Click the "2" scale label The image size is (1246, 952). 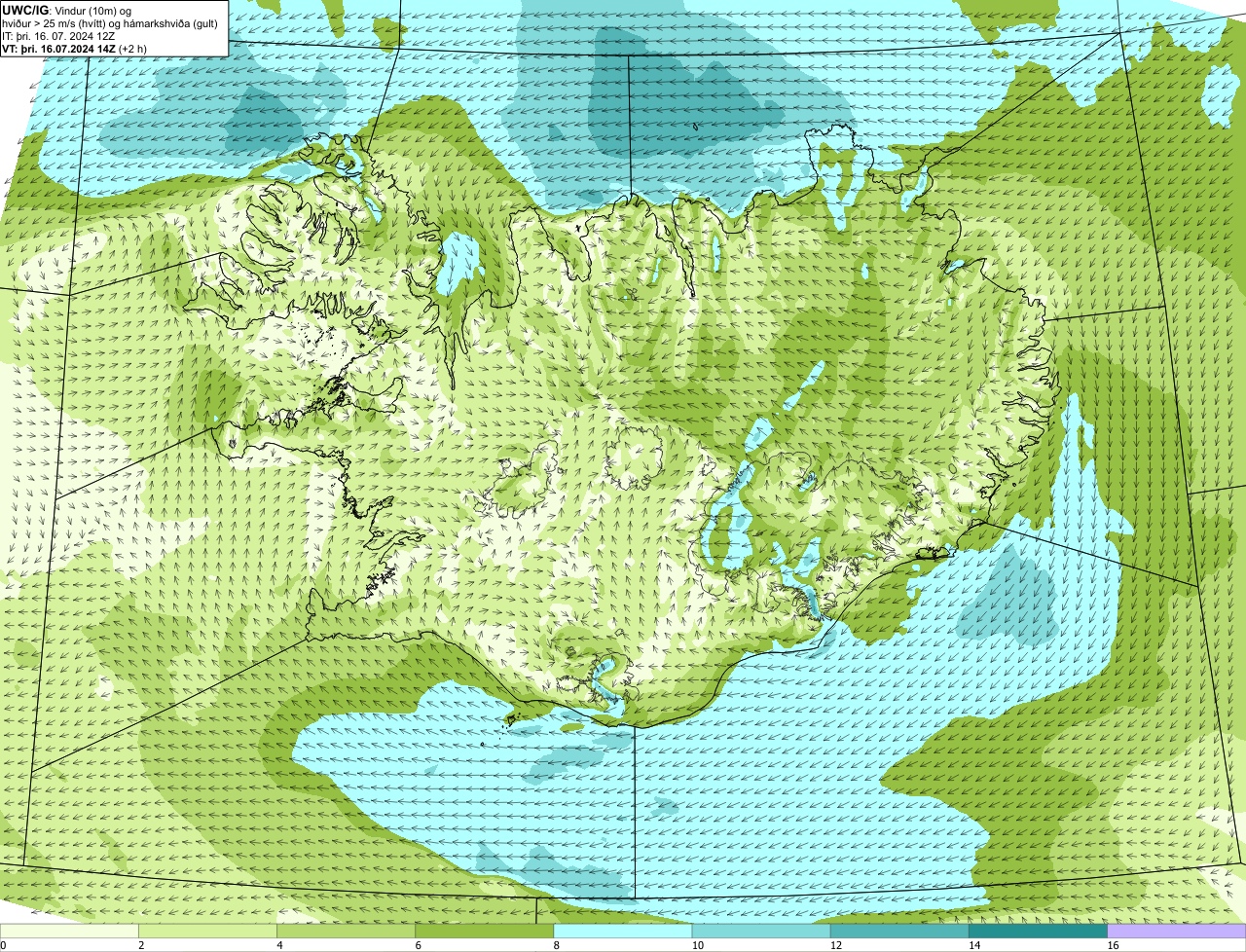(141, 945)
